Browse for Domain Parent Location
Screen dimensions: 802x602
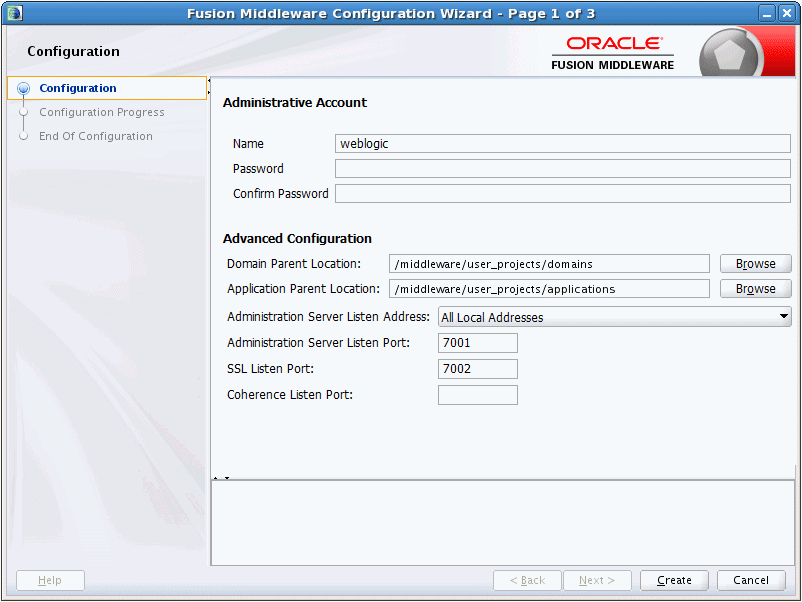click(x=755, y=264)
